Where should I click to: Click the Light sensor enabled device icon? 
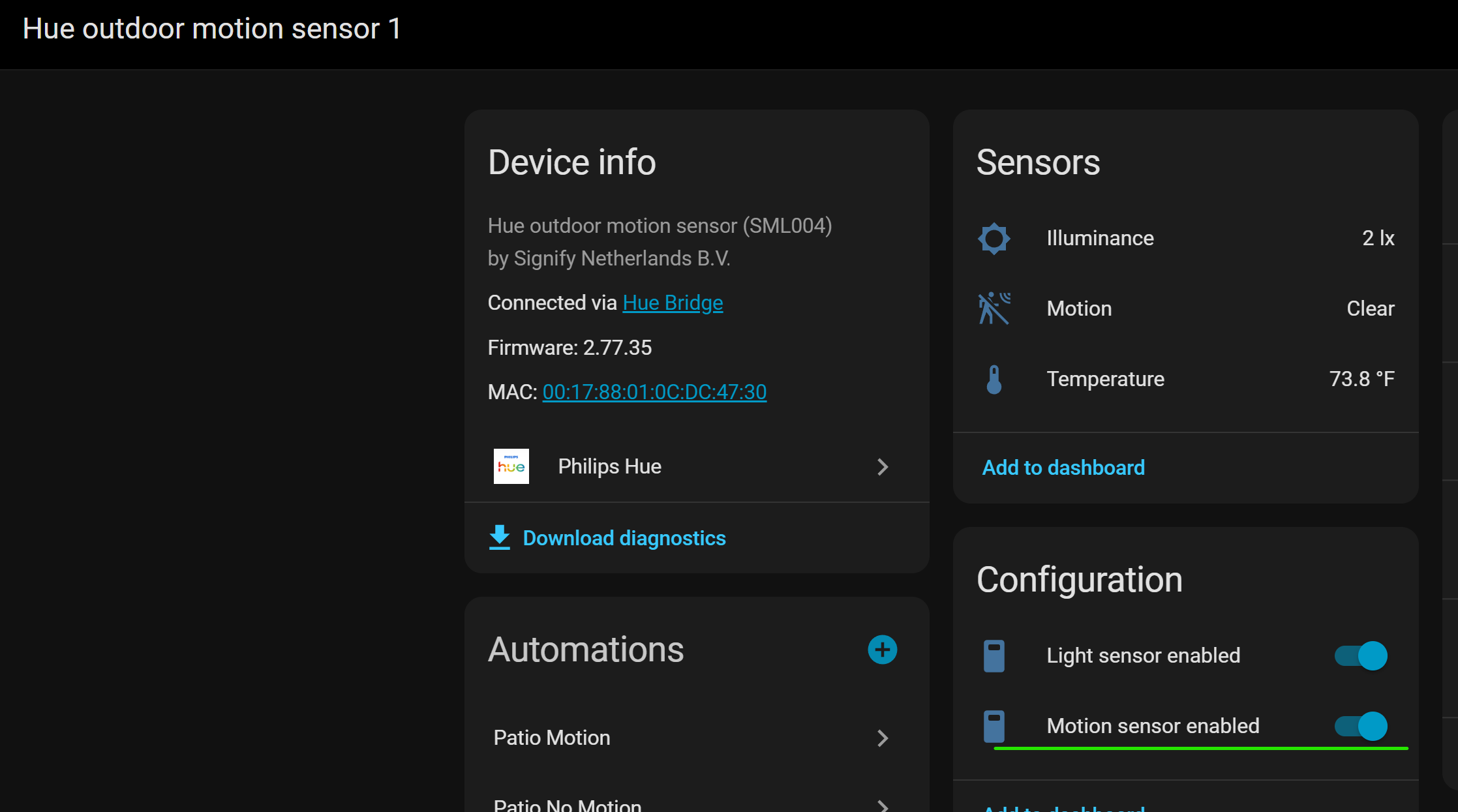coord(994,655)
